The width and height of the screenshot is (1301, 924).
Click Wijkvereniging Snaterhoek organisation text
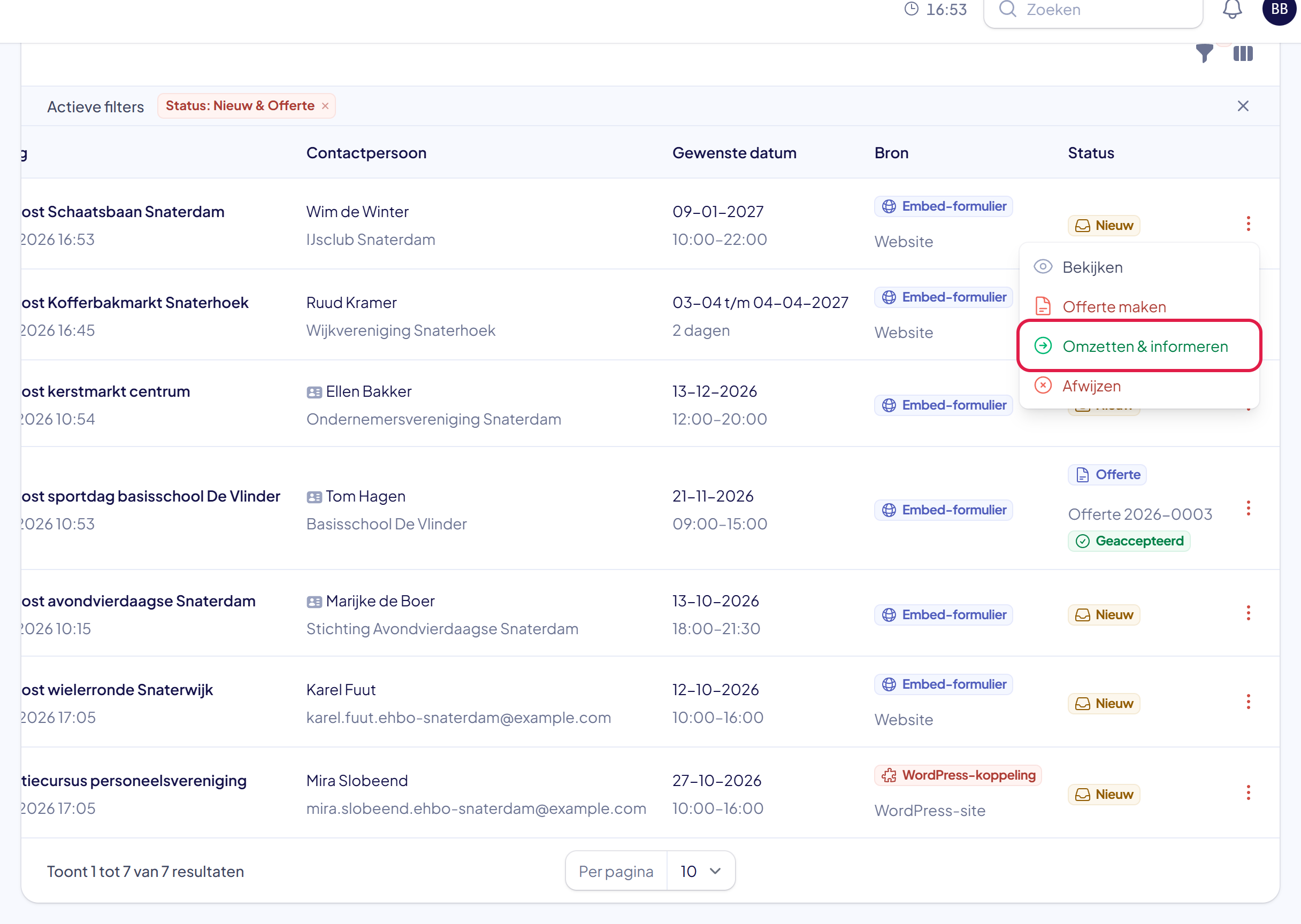(x=401, y=330)
